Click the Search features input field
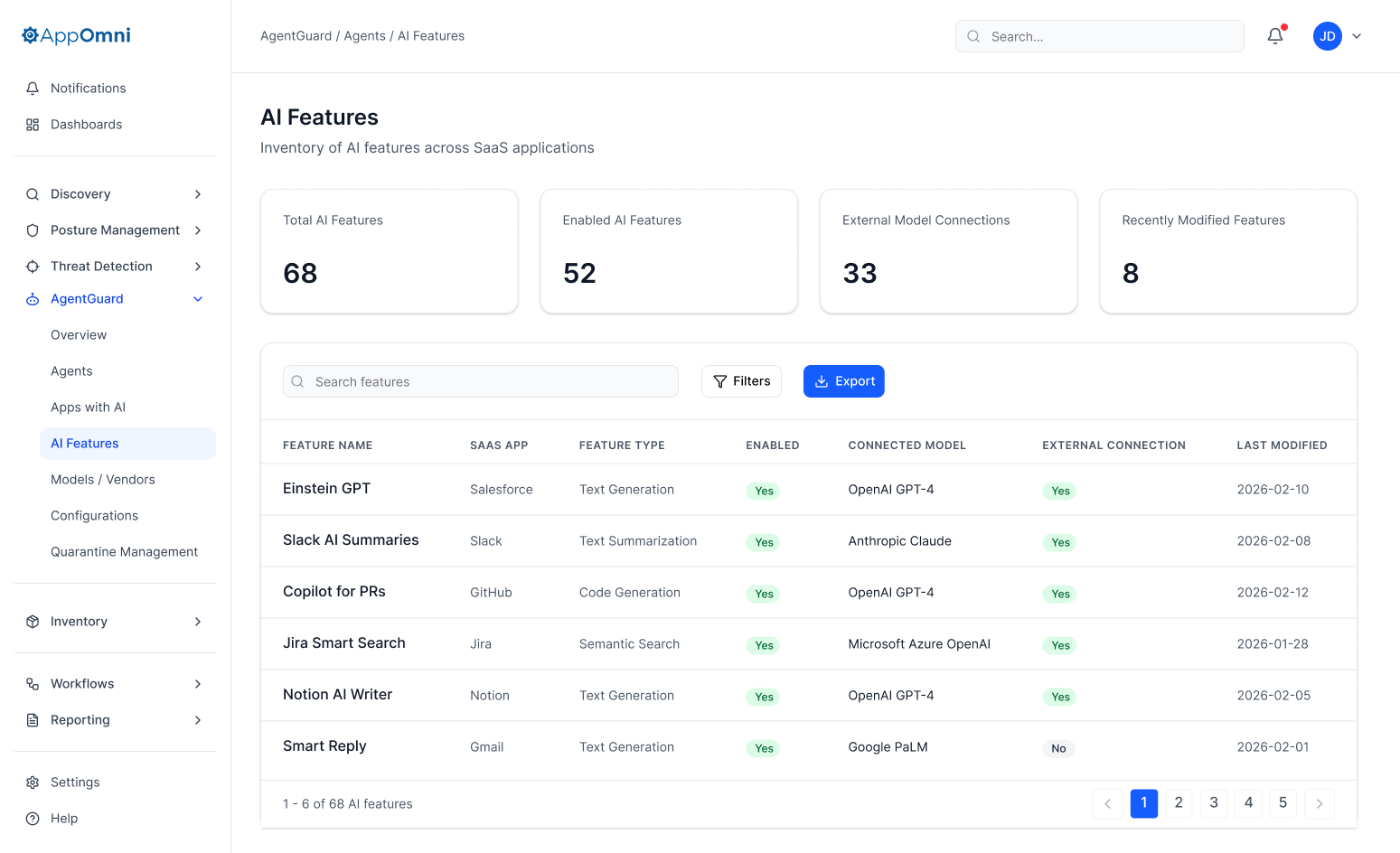The width and height of the screenshot is (1400, 853). [x=480, y=381]
